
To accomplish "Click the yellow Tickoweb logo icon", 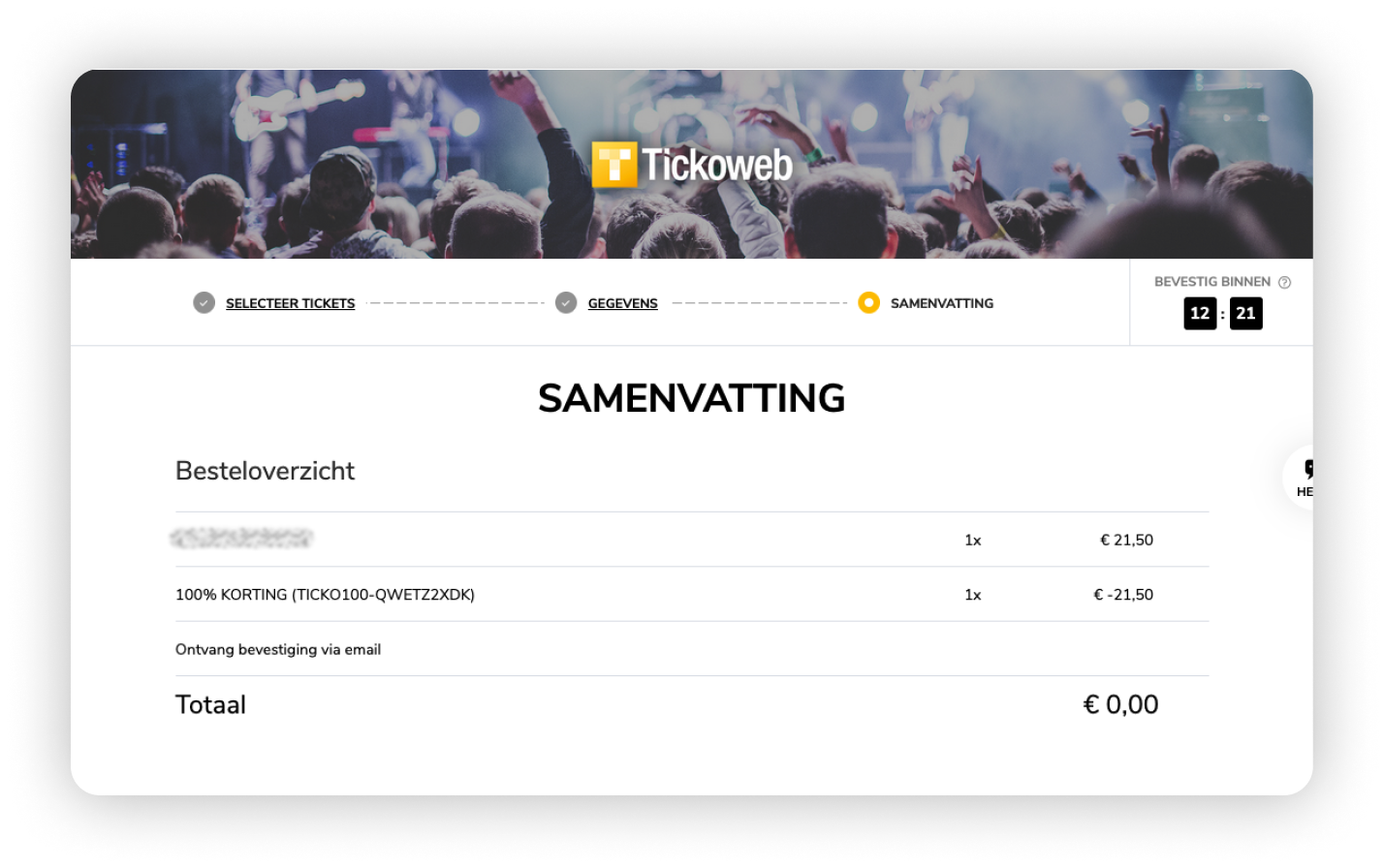I will tap(614, 164).
